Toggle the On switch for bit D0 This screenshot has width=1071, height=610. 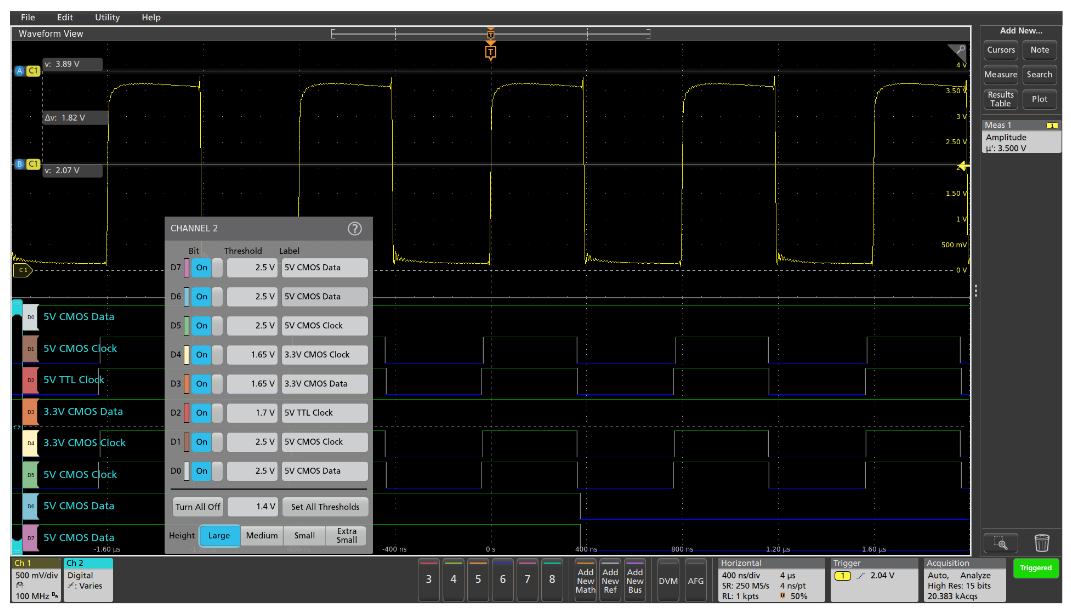point(203,471)
